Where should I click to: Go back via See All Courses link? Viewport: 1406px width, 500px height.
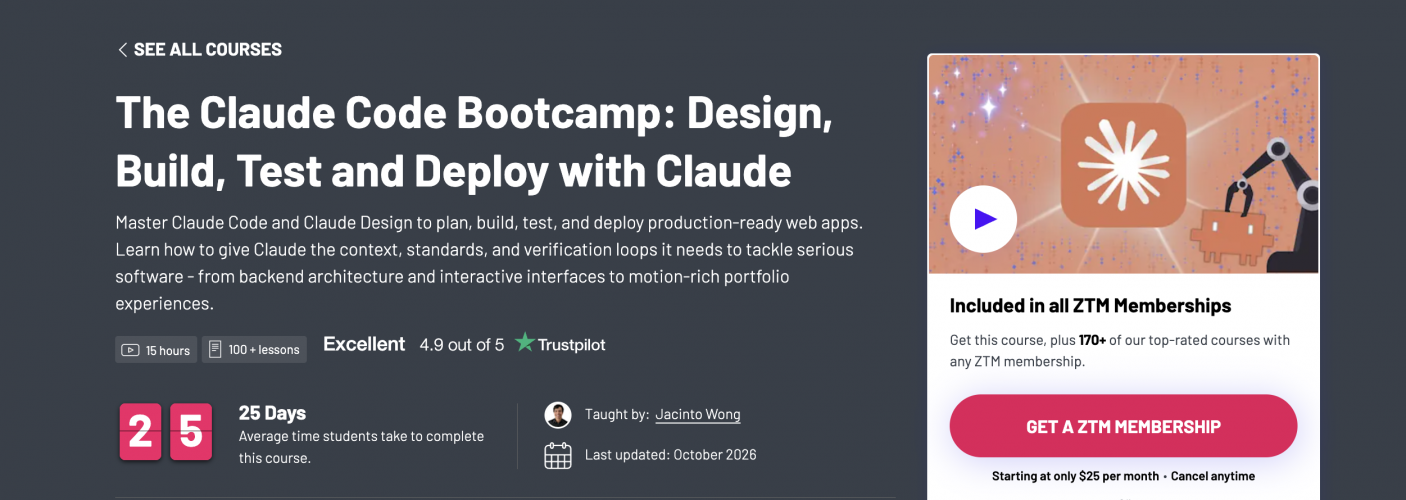pyautogui.click(x=199, y=50)
